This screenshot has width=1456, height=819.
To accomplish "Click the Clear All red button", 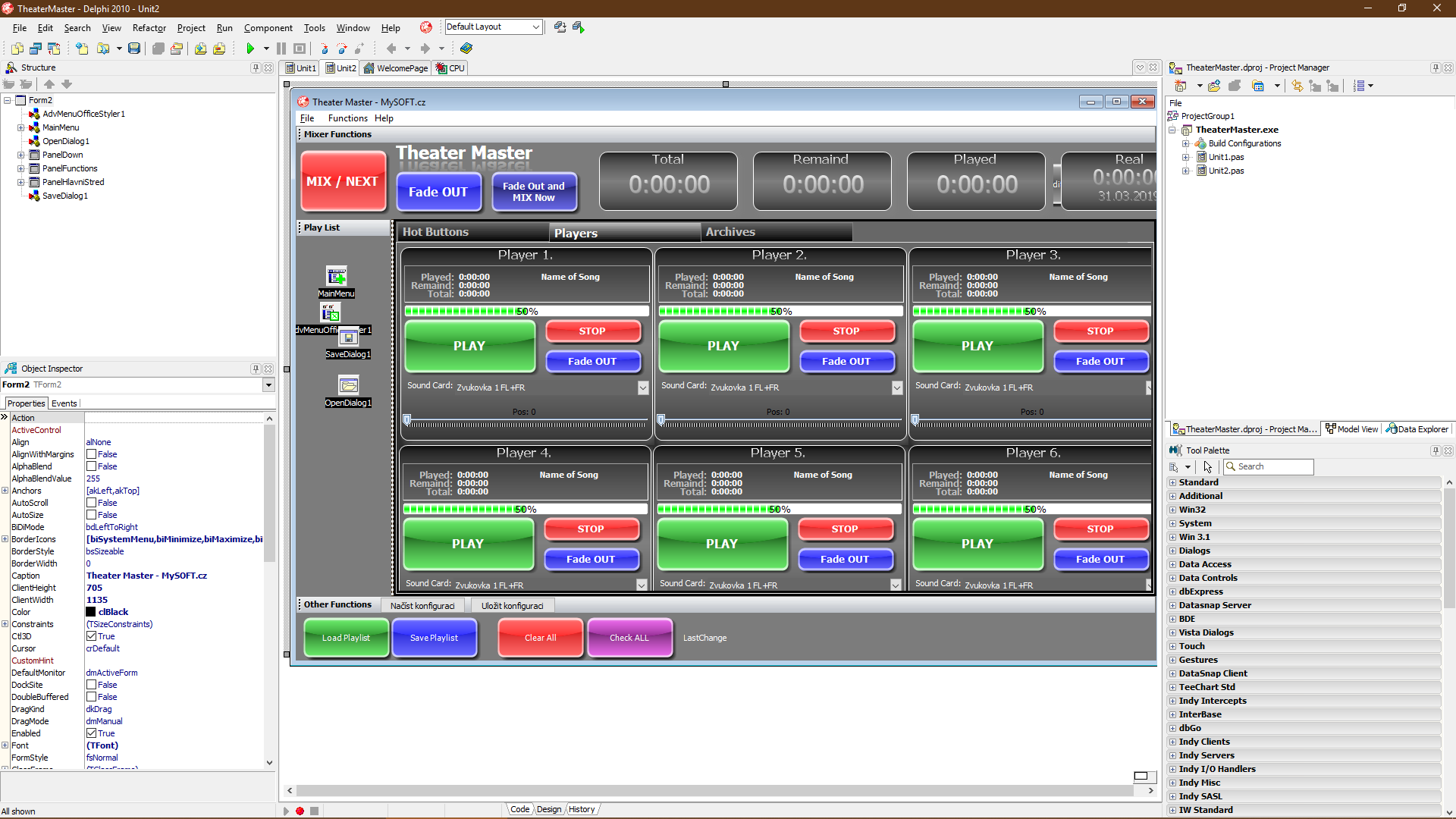I will (540, 638).
